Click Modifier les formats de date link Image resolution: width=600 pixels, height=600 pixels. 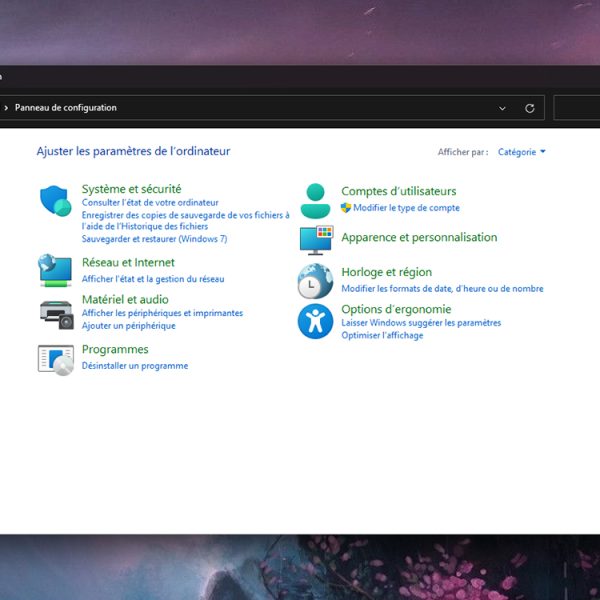tap(442, 289)
